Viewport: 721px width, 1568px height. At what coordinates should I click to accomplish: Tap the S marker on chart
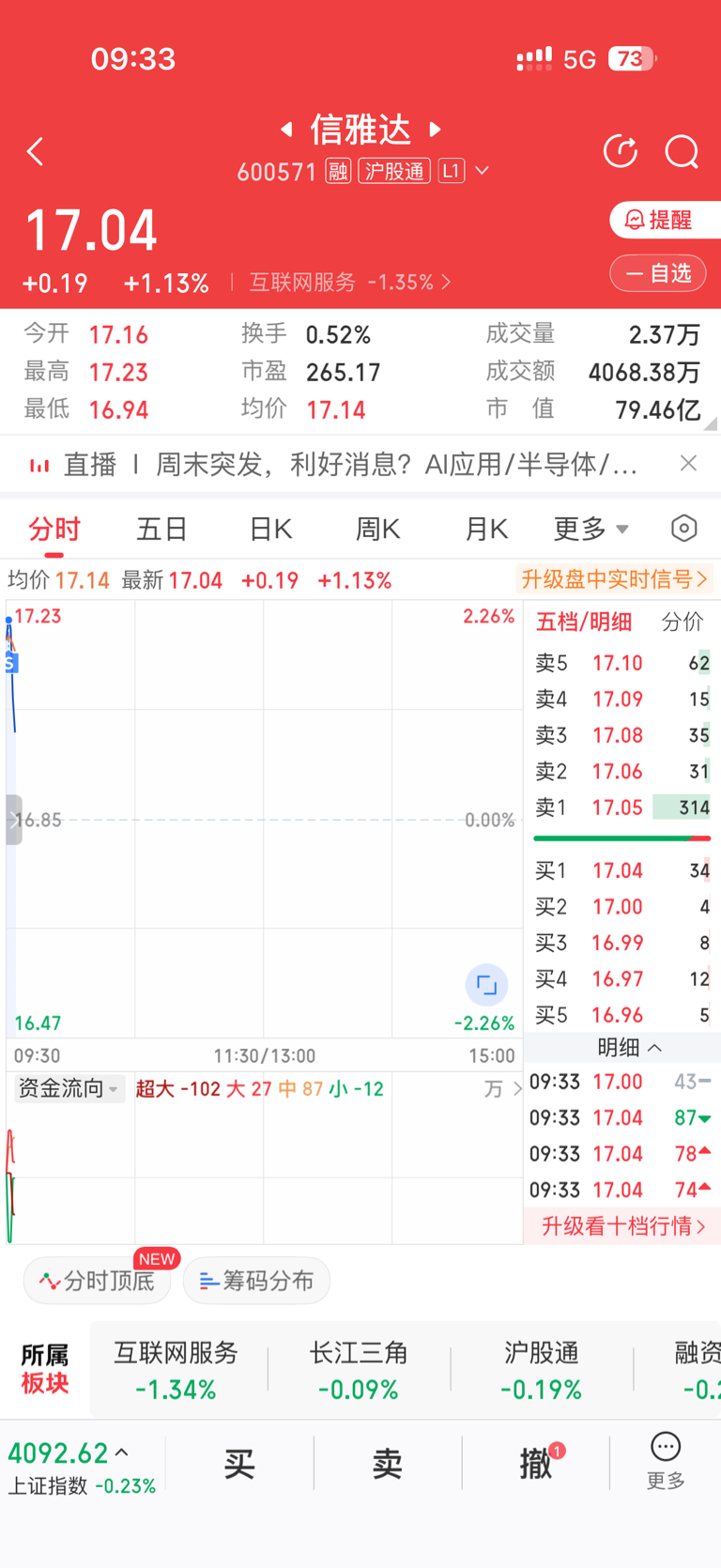pyautogui.click(x=10, y=663)
